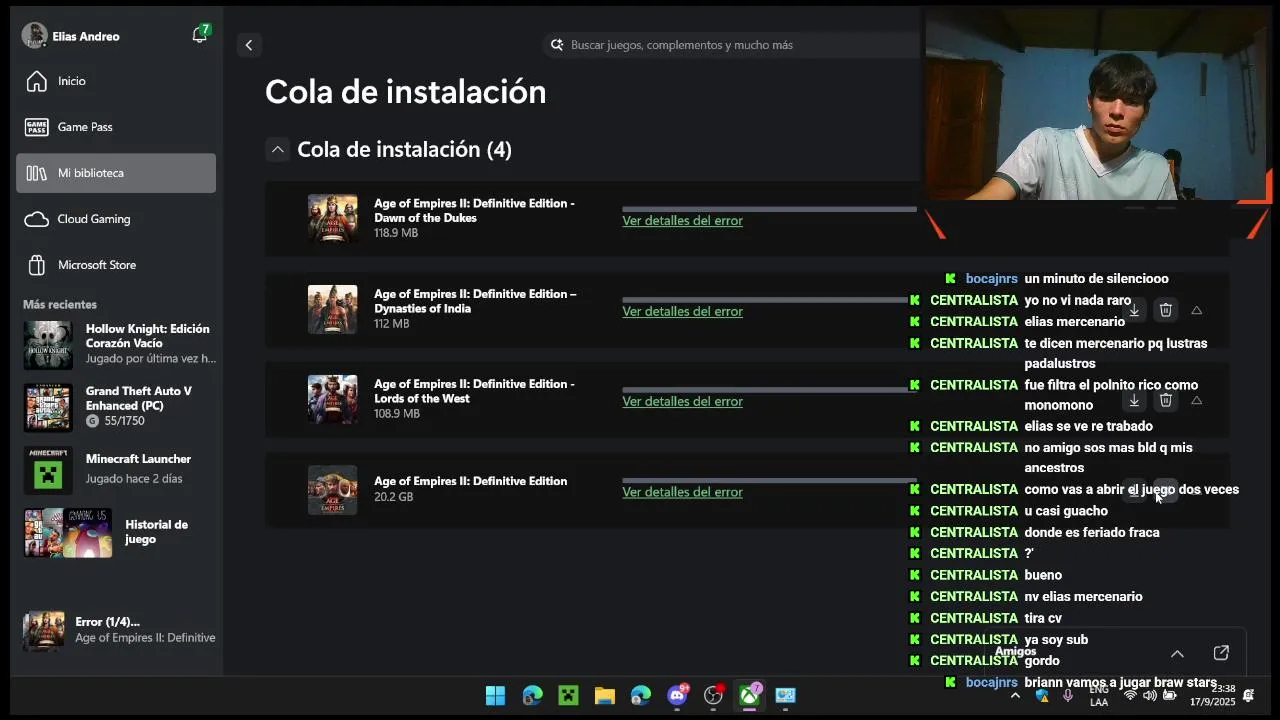The height and width of the screenshot is (720, 1280).
Task: Open Cloud Gaming section
Action: [116, 219]
